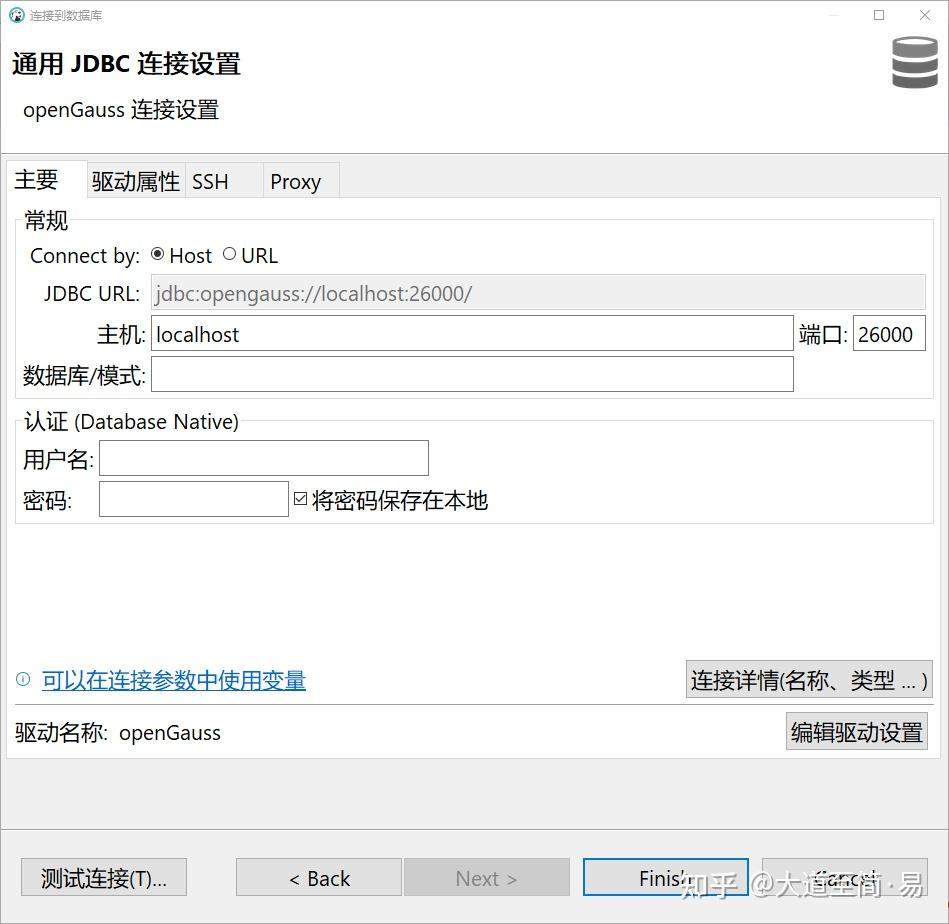Click the < Back button
949x924 pixels.
[318, 877]
